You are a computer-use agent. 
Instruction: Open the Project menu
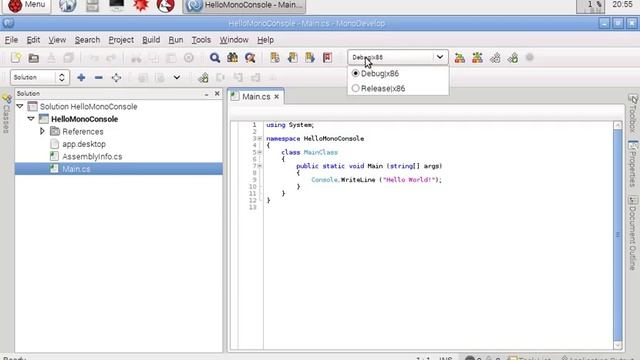(x=121, y=40)
